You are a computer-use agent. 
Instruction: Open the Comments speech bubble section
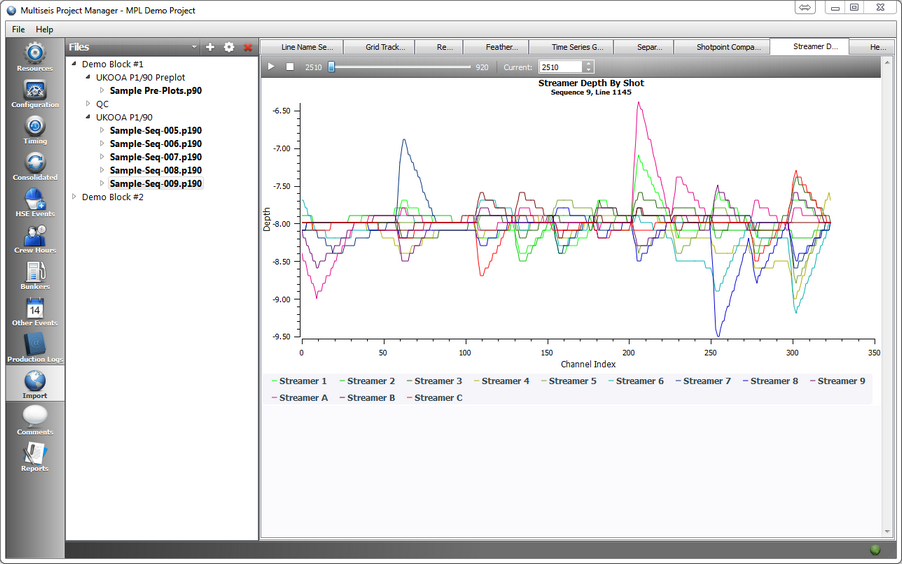coord(35,420)
